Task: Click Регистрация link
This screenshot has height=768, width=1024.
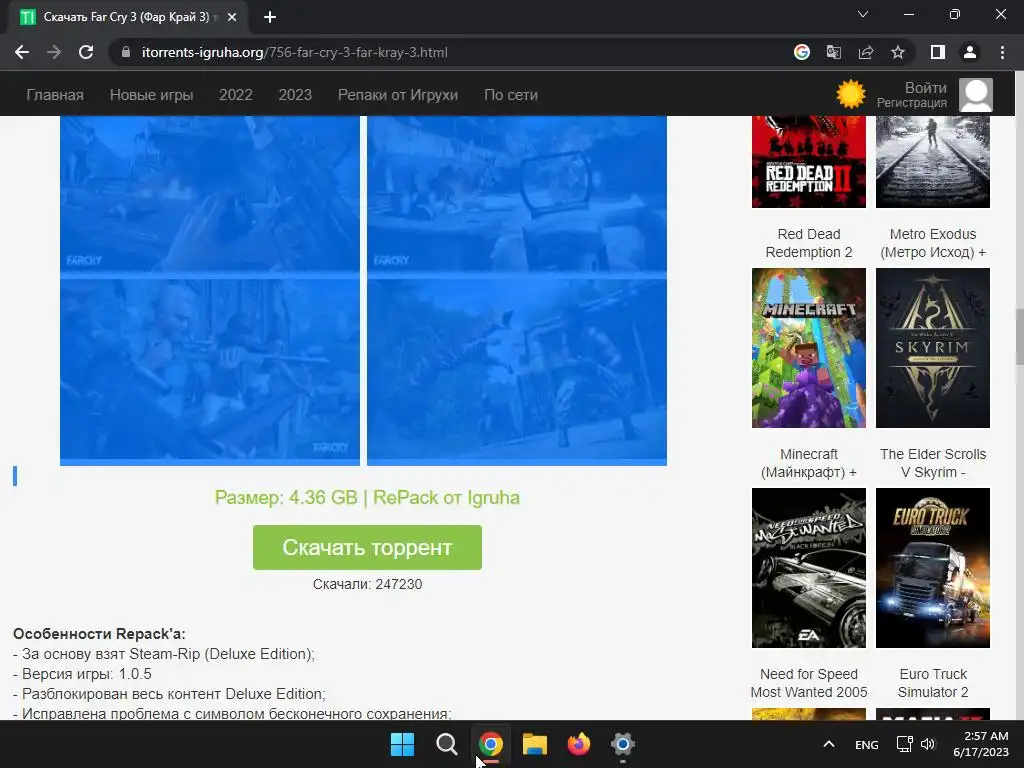Action: (x=912, y=103)
